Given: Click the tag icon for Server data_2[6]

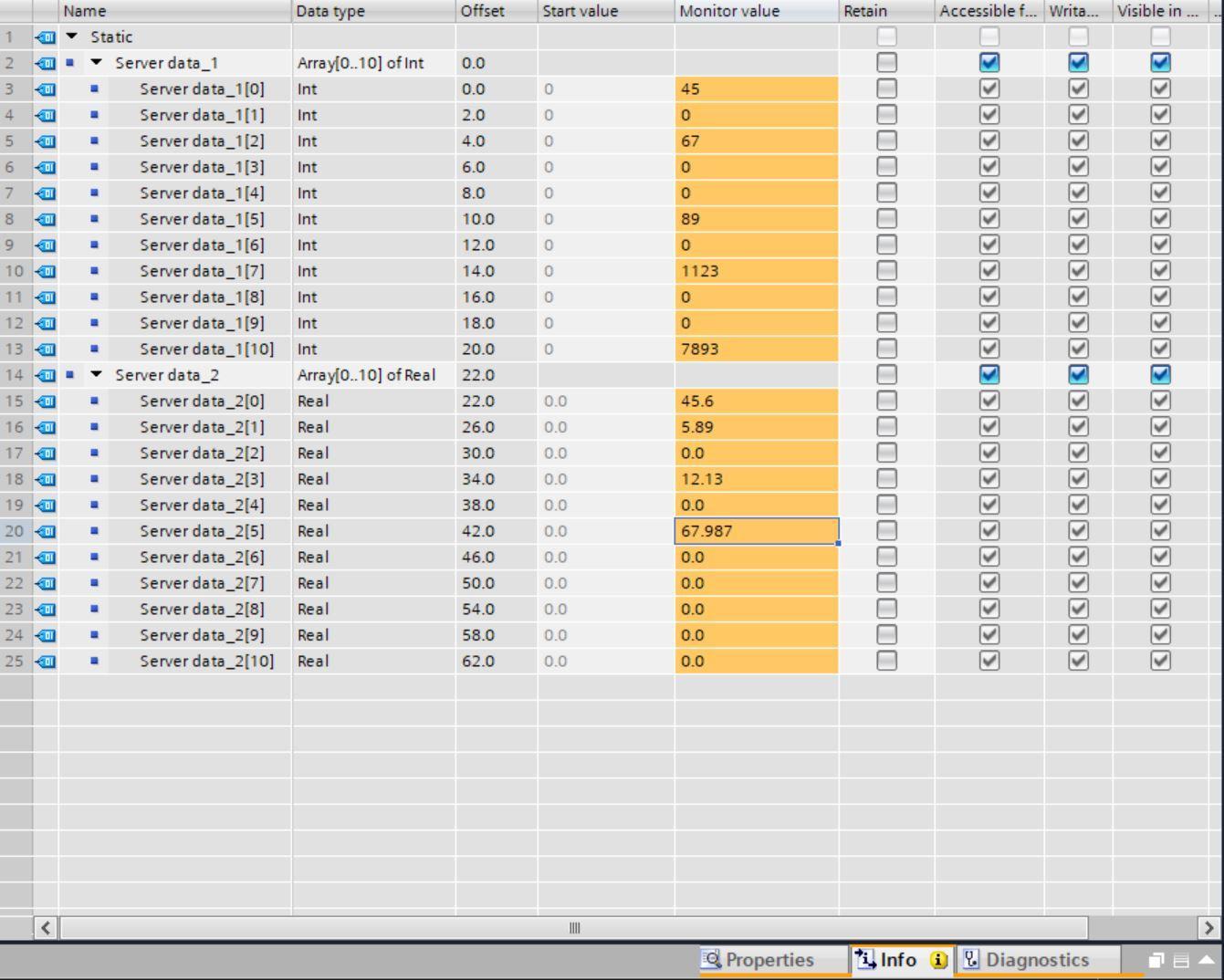Looking at the screenshot, I should [x=45, y=558].
